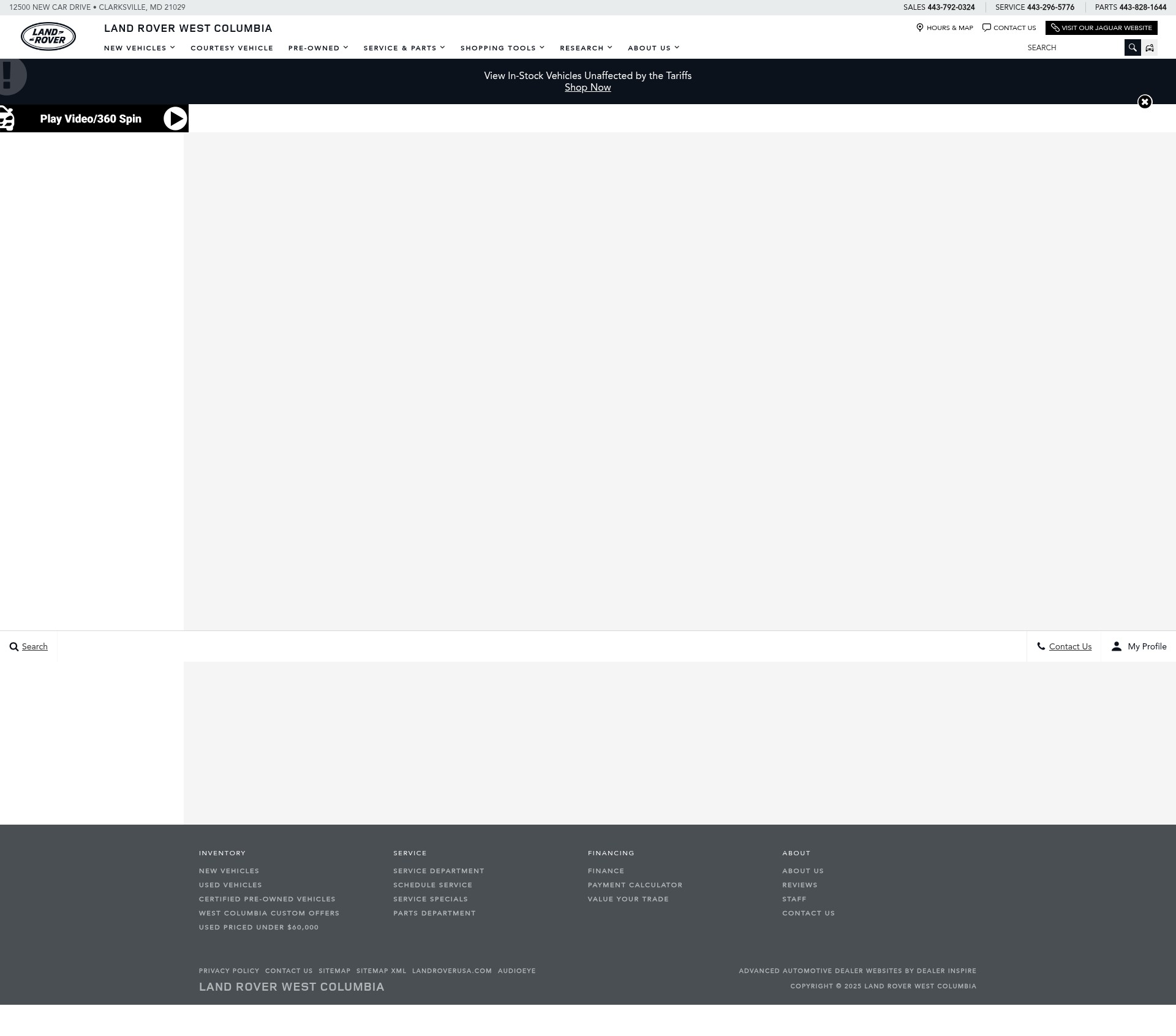Click the Land Rover oval logo
Screen dimensions: 1176x1036
pos(48,37)
